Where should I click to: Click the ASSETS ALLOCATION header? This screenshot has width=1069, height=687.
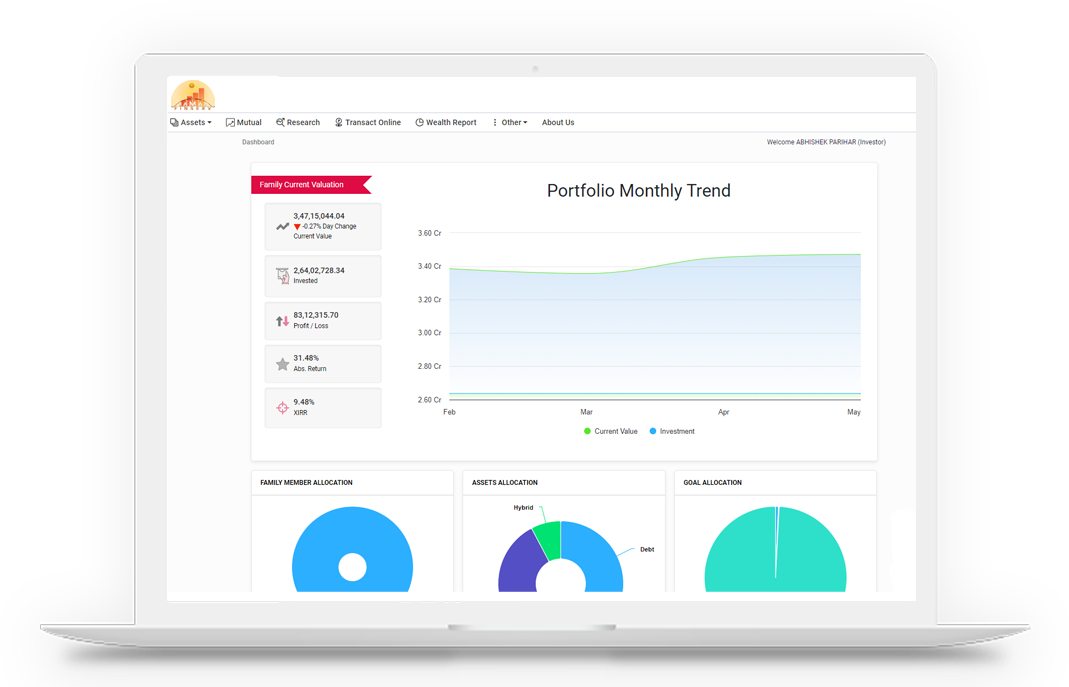point(505,483)
